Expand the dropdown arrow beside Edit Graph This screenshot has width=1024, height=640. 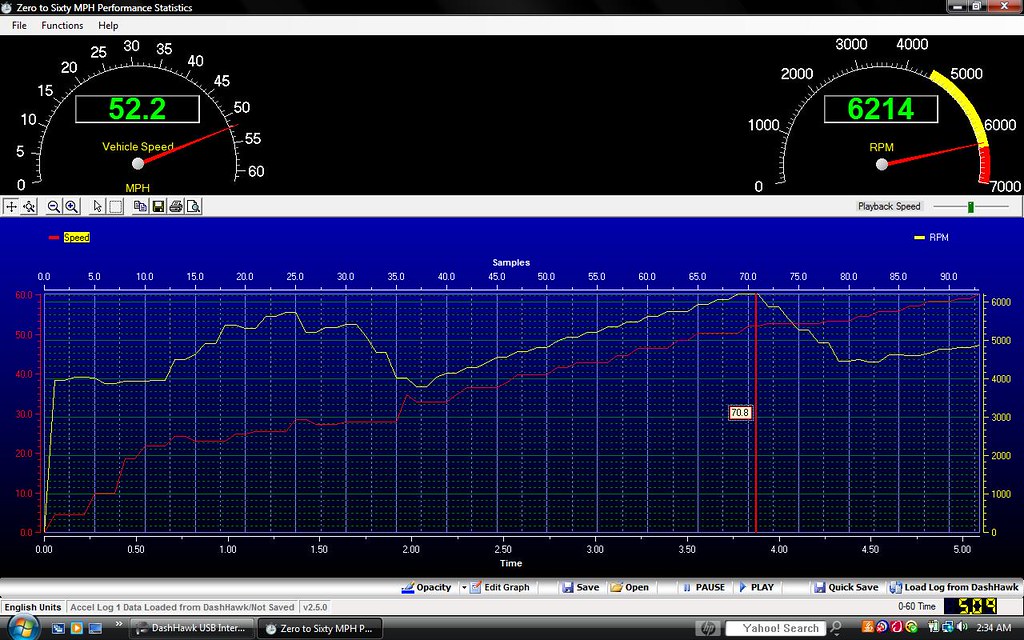464,587
